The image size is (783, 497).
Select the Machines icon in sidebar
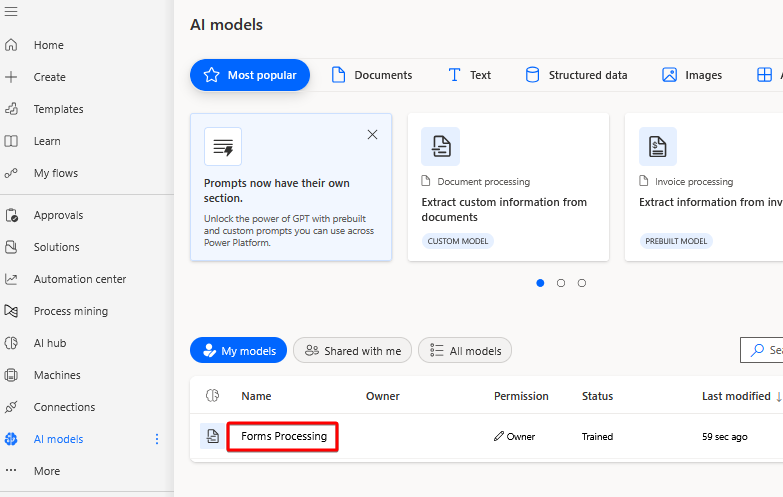click(x=11, y=375)
